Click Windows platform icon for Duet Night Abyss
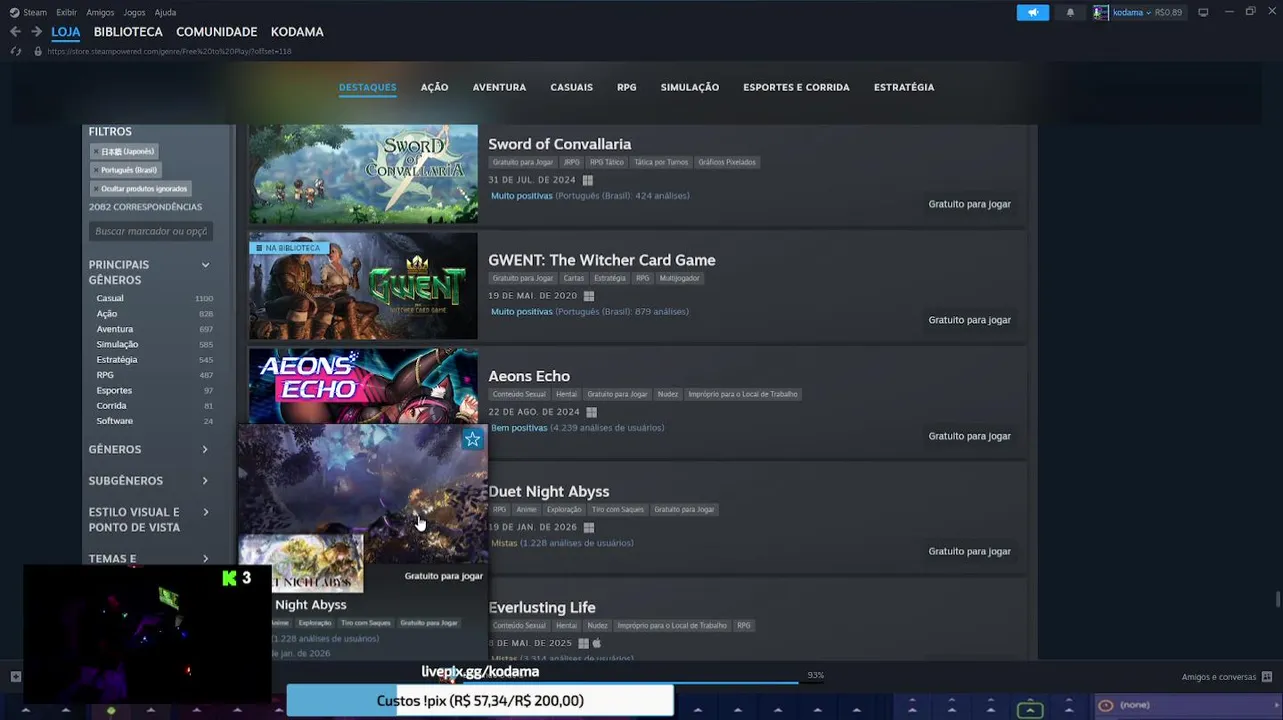Screen dimensions: 1283x720 tap(589, 527)
